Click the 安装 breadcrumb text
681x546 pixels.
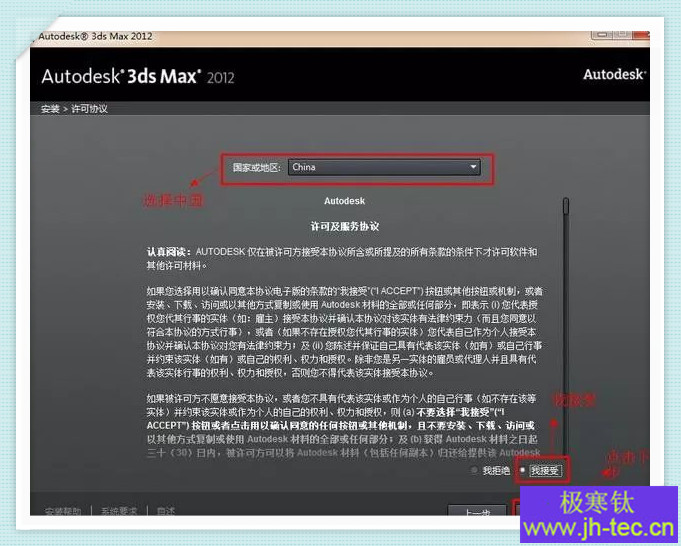tap(50, 109)
